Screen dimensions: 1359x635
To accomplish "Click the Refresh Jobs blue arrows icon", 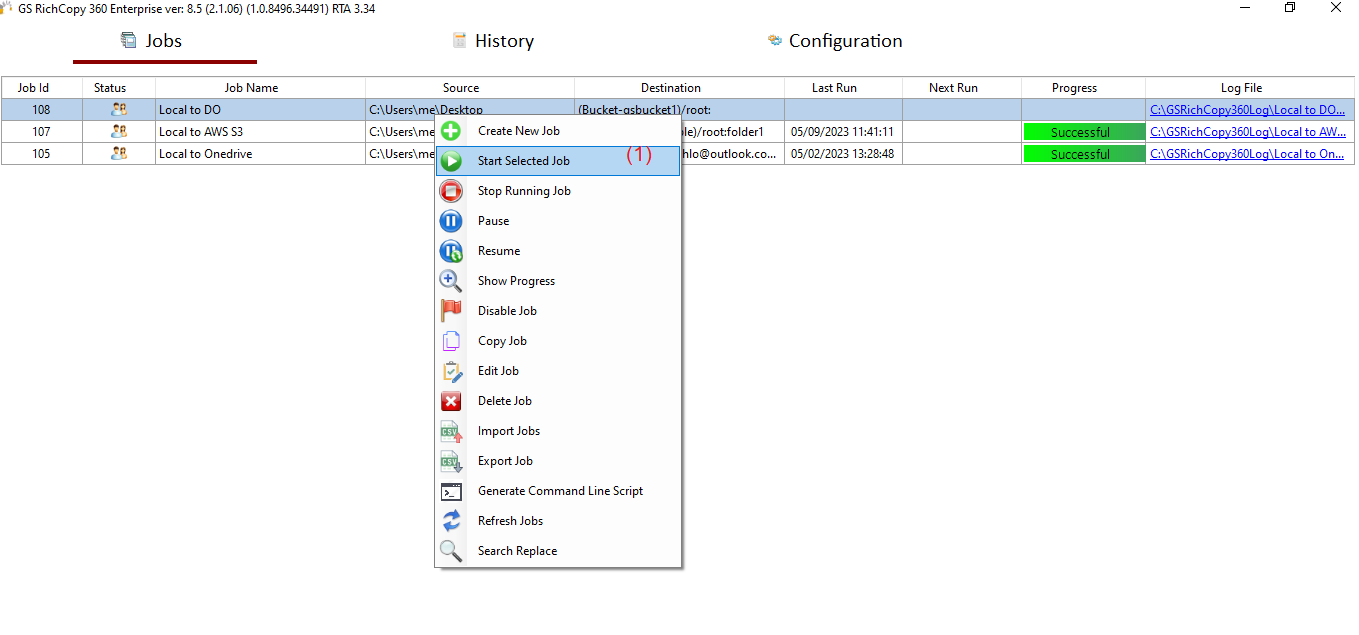I will click(451, 521).
